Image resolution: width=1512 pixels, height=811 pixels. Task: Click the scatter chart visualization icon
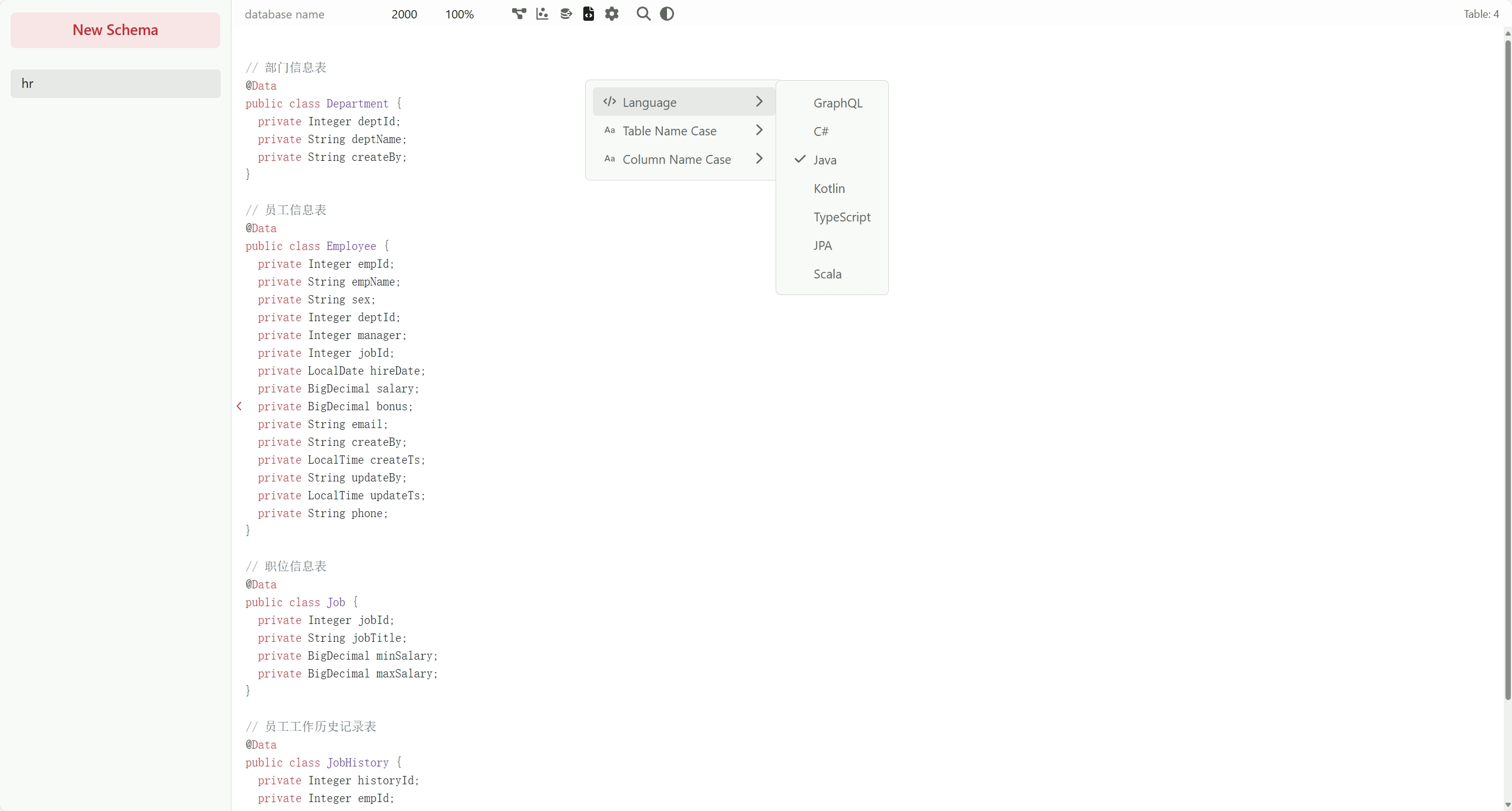pos(542,14)
